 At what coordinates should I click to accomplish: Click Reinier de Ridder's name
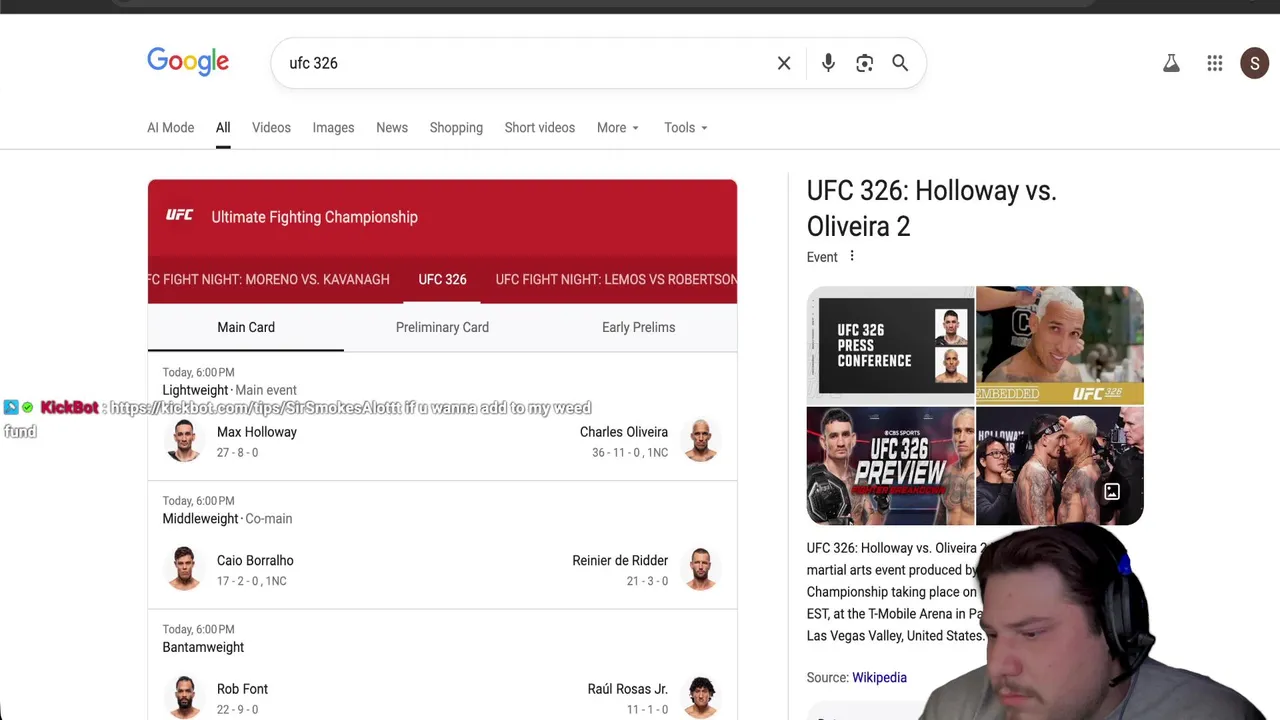620,560
